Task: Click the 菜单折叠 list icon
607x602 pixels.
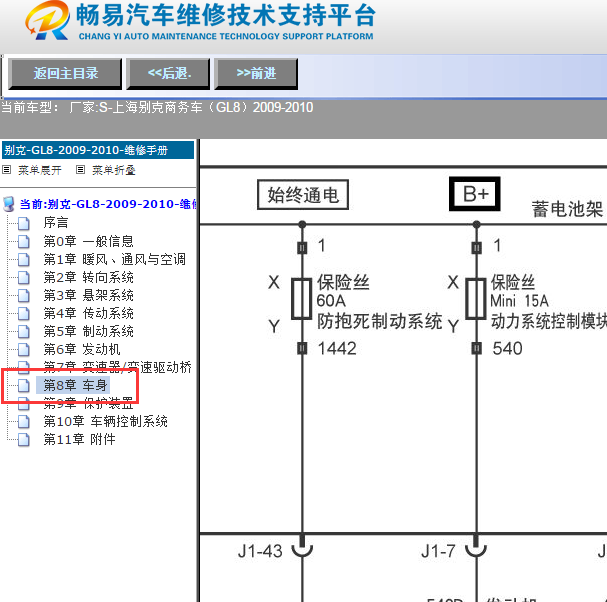Action: (x=80, y=170)
